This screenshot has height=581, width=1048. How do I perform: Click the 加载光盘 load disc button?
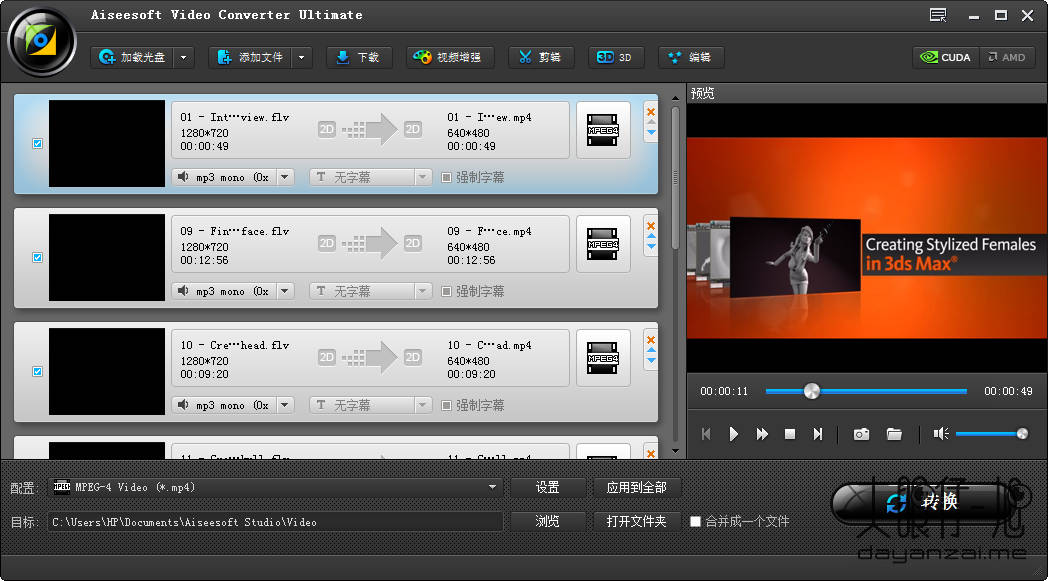[132, 57]
